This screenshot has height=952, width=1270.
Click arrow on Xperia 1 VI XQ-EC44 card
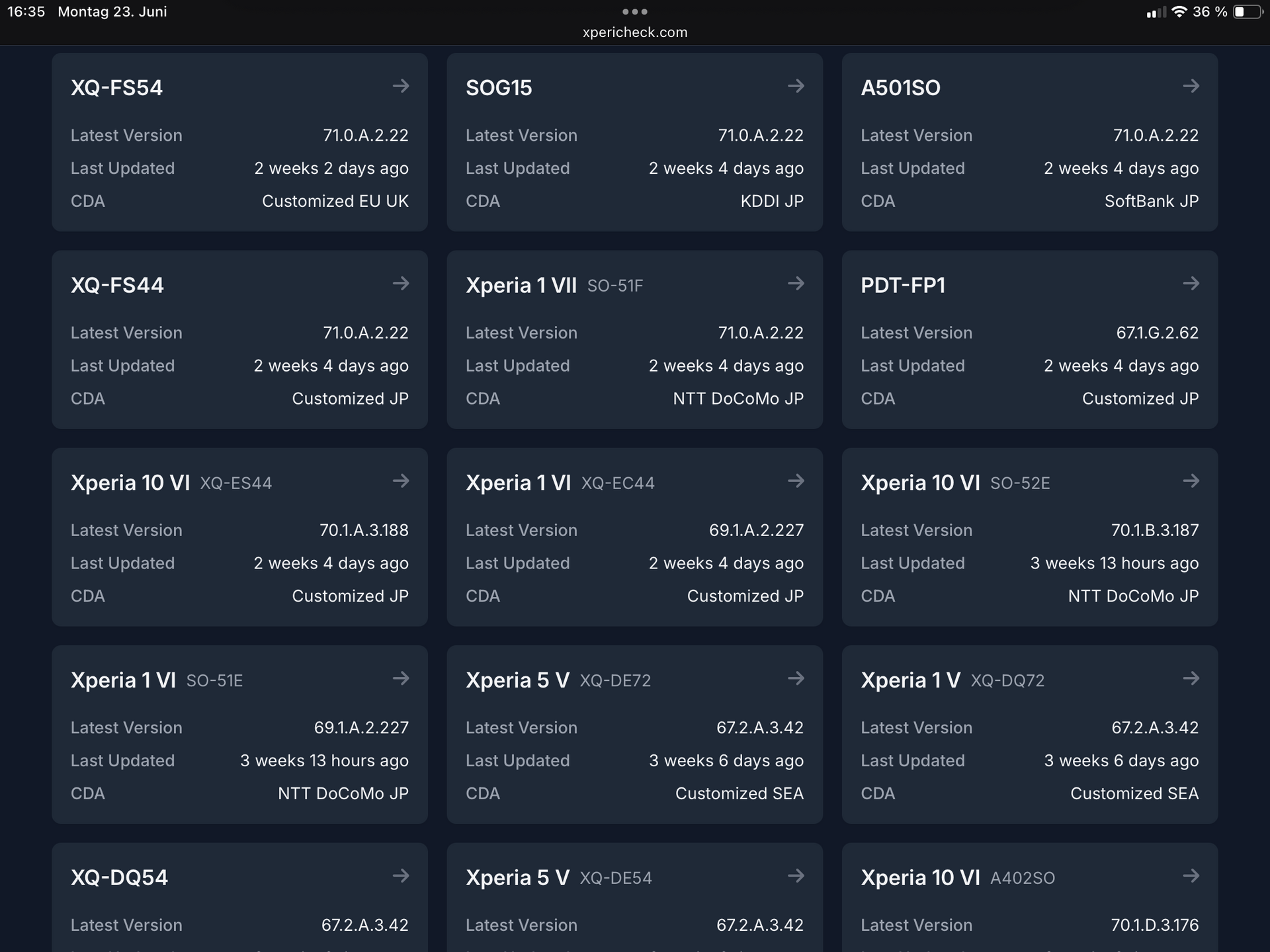pos(796,481)
